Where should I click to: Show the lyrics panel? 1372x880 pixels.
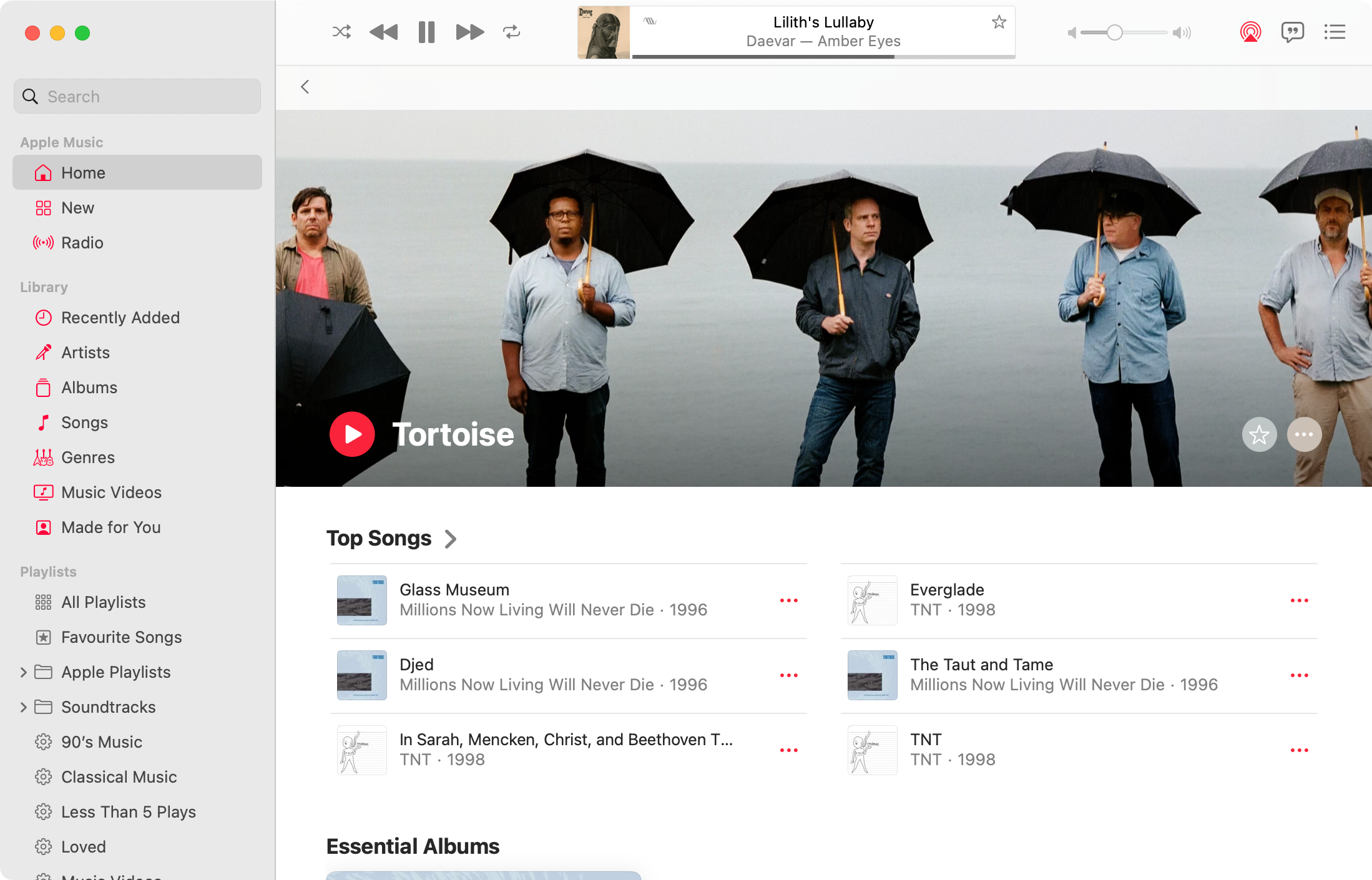click(1293, 32)
